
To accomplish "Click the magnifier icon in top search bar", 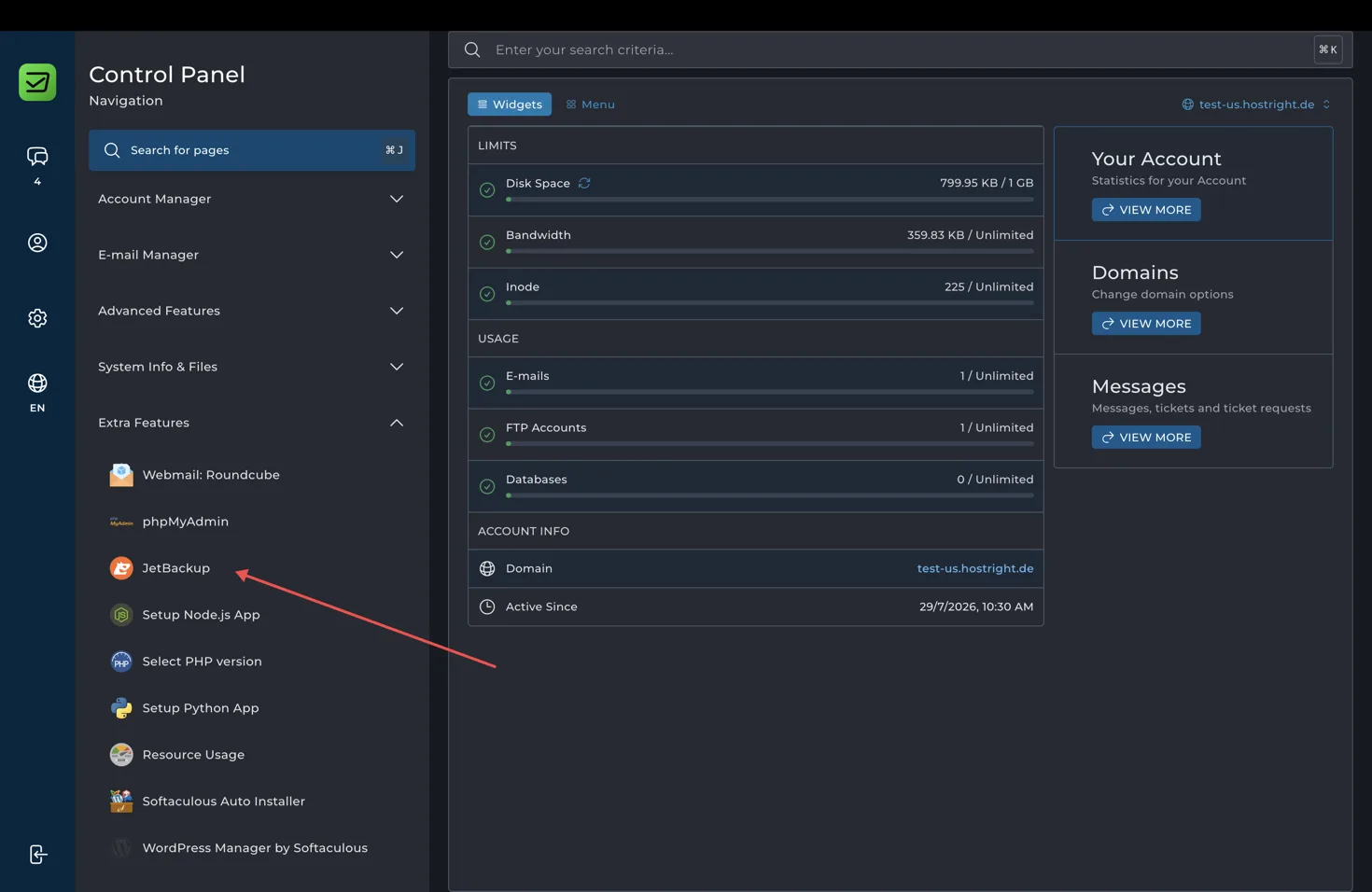I will click(x=472, y=49).
